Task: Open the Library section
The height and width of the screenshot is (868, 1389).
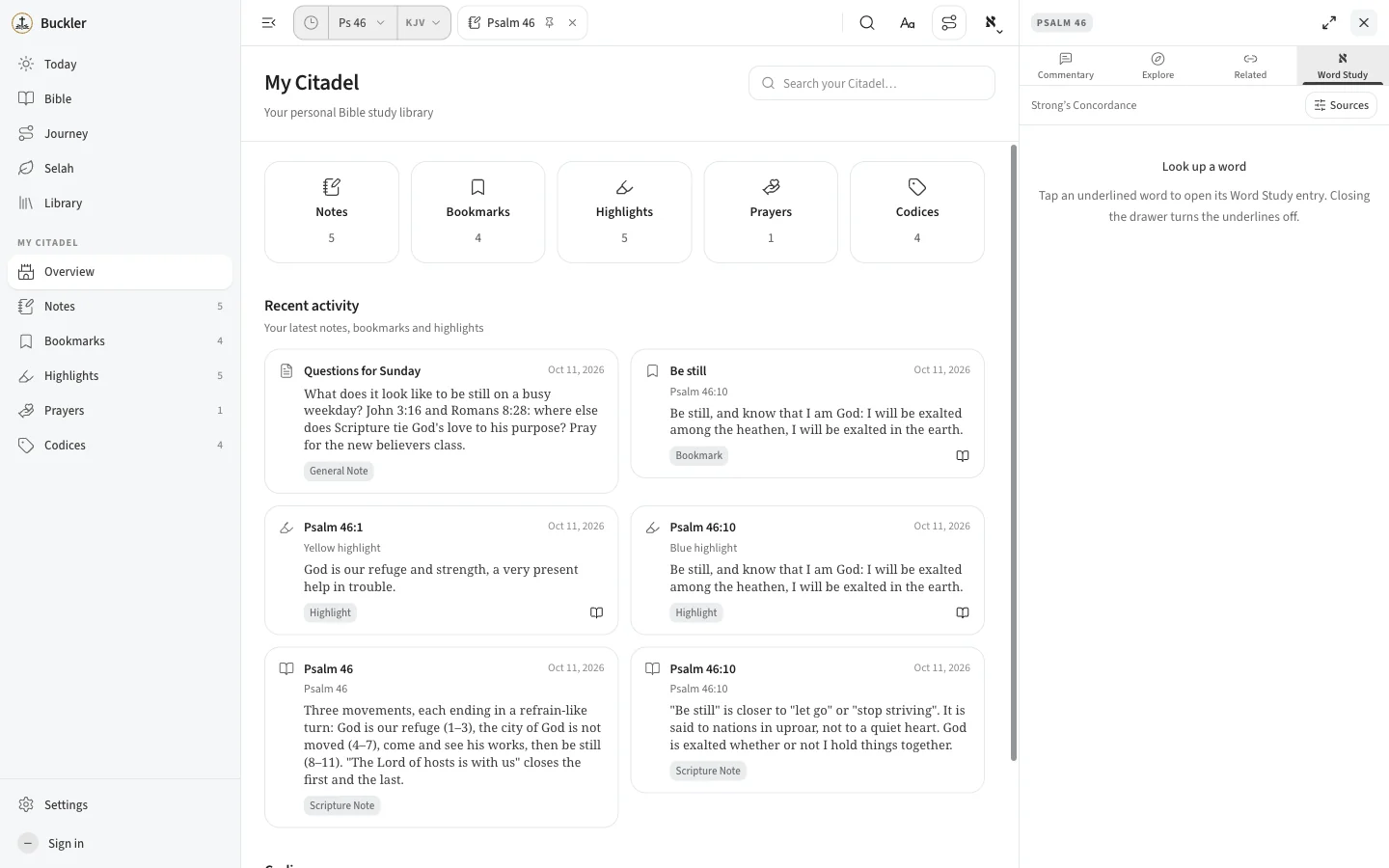Action: click(120, 203)
